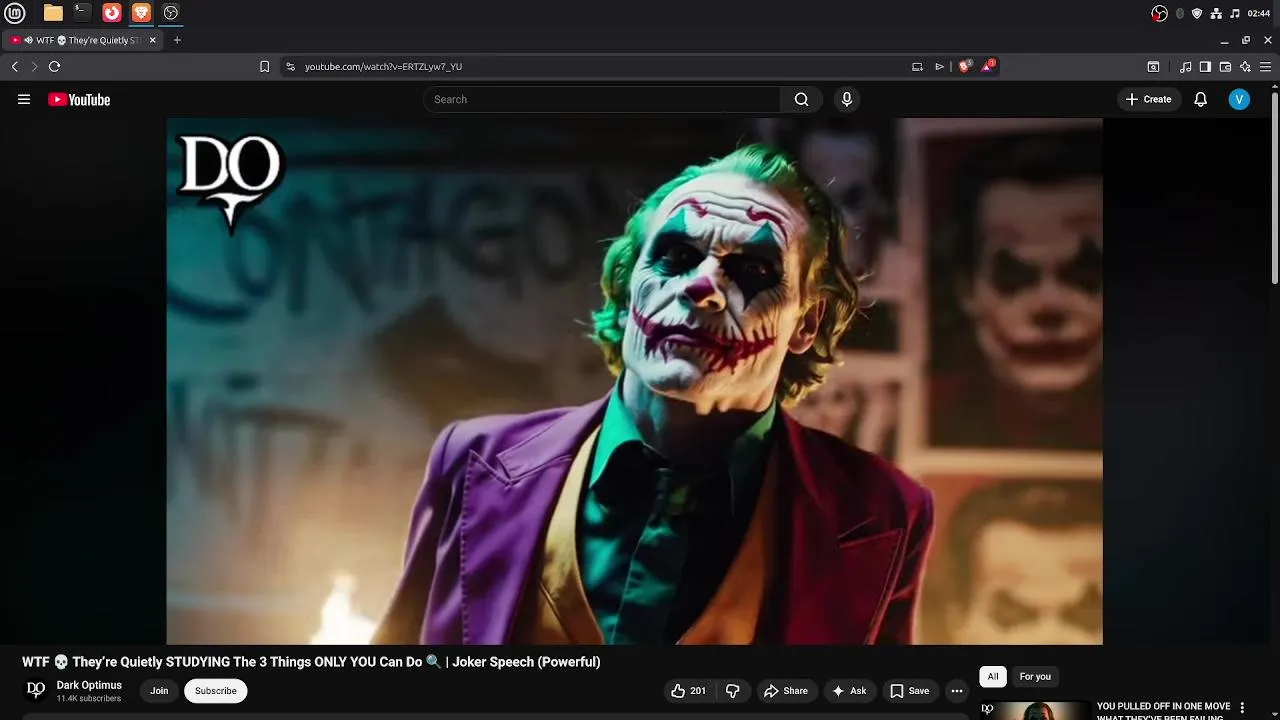Like the video with 201 likes
Image resolution: width=1280 pixels, height=720 pixels.
pyautogui.click(x=688, y=691)
